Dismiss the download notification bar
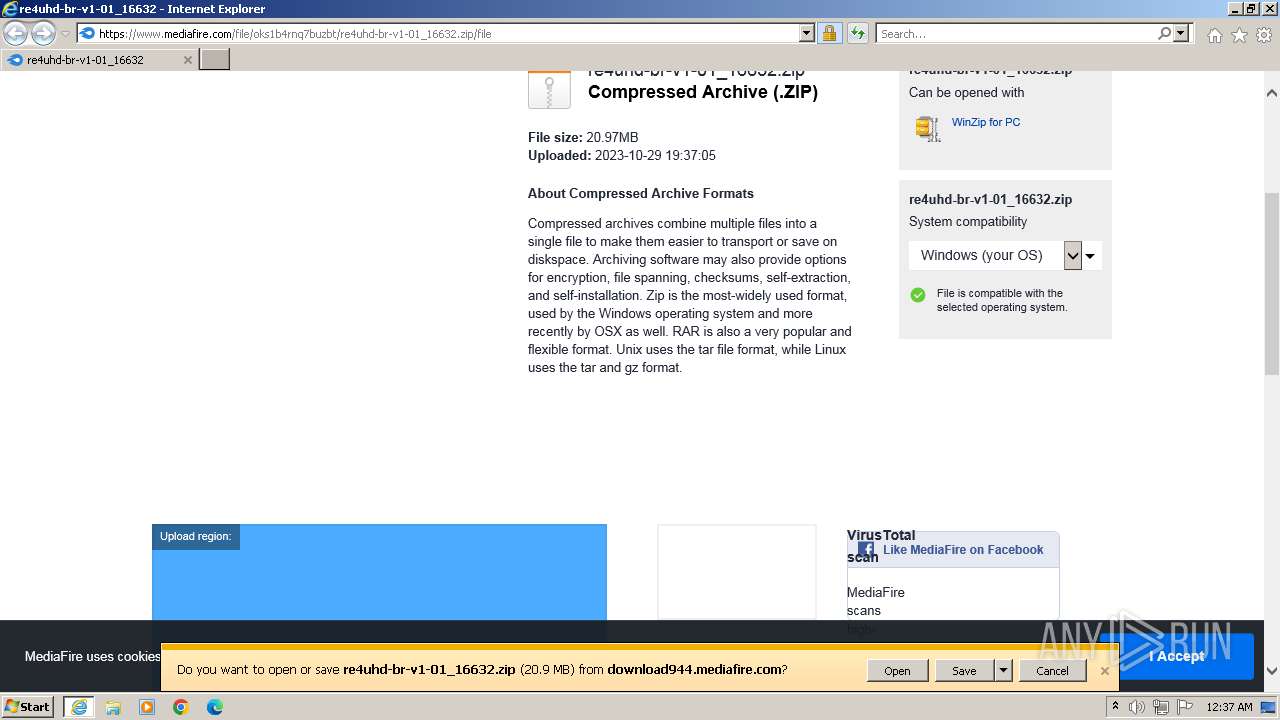Image resolution: width=1280 pixels, height=720 pixels. 1105,671
